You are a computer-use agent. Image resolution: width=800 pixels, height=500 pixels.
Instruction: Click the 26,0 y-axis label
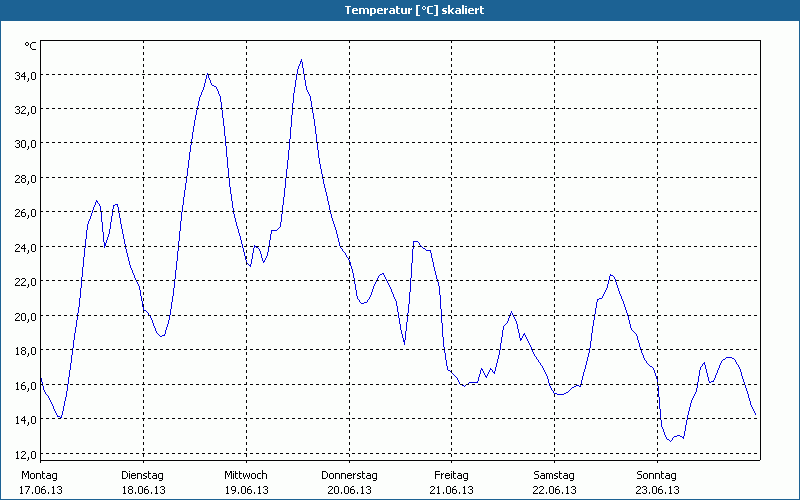pyautogui.click(x=25, y=212)
